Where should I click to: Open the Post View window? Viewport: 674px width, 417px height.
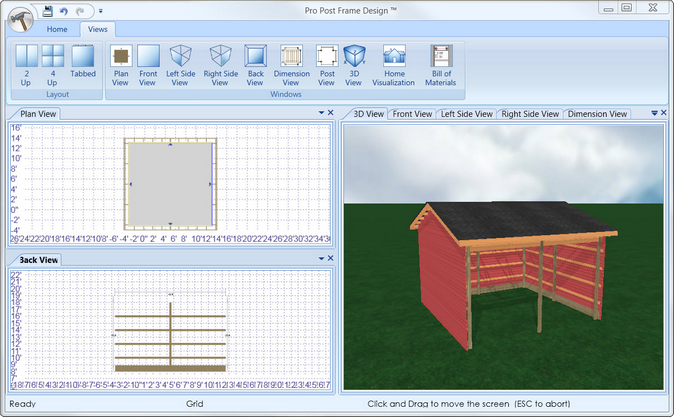coord(327,65)
